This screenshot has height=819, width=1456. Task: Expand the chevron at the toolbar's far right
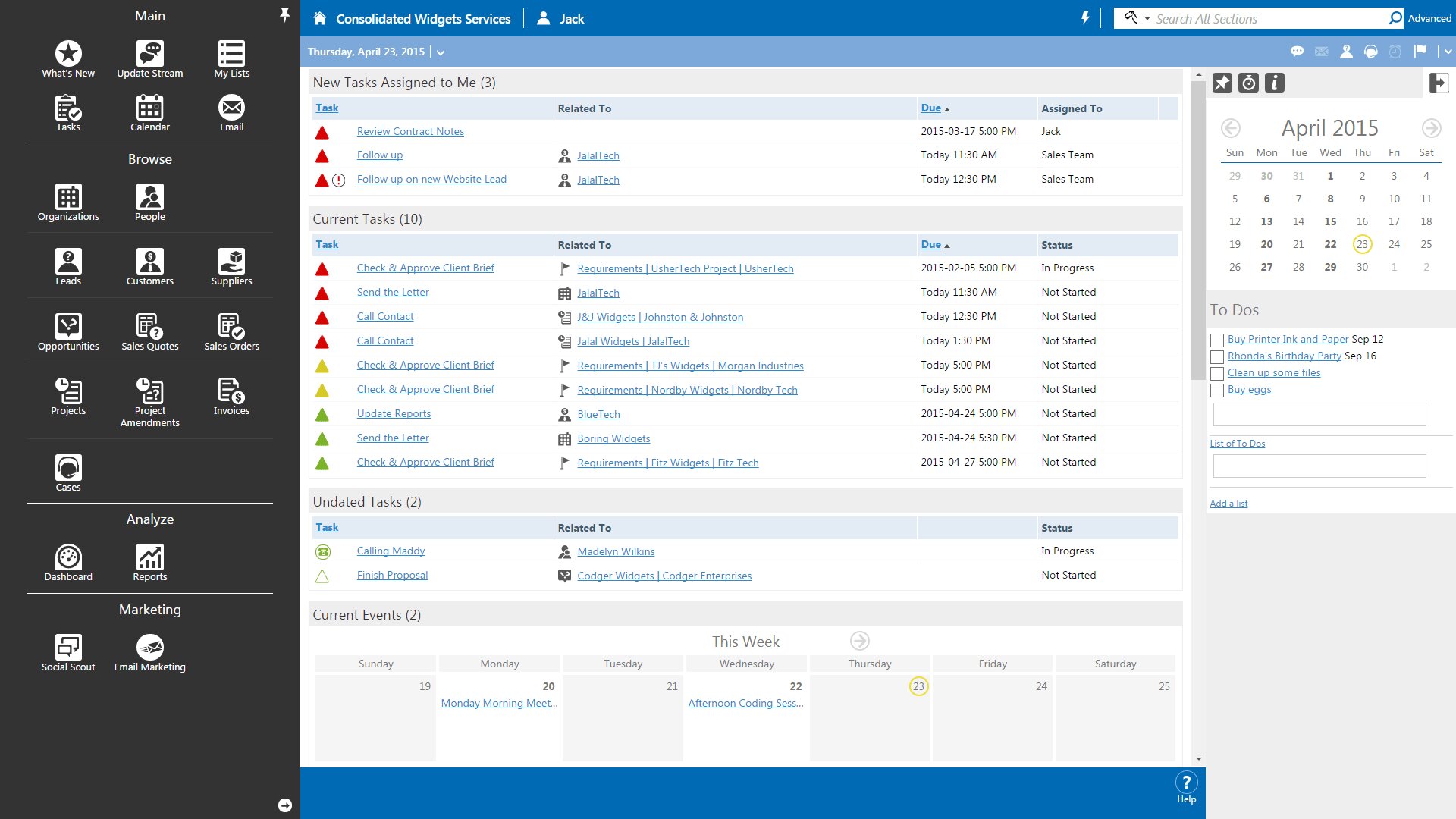point(1448,52)
